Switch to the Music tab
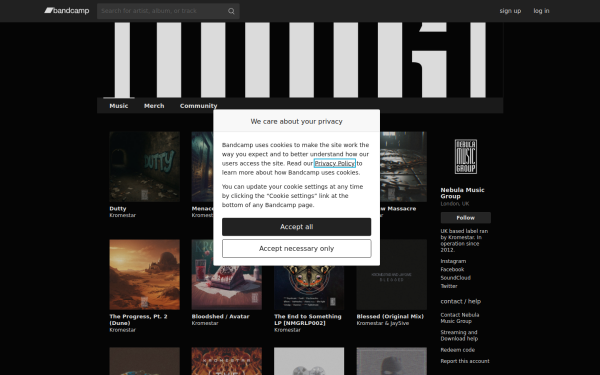 119,106
